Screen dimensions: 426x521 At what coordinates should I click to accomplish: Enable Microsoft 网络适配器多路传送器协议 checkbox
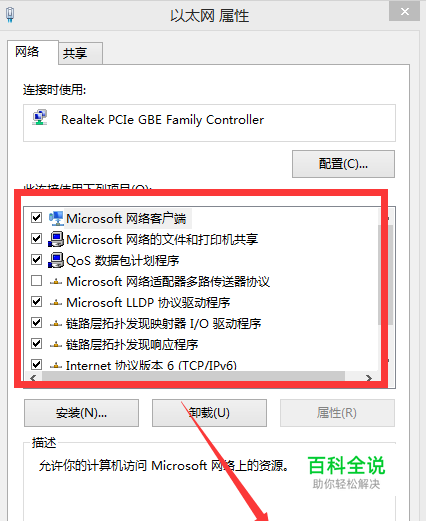tap(36, 281)
